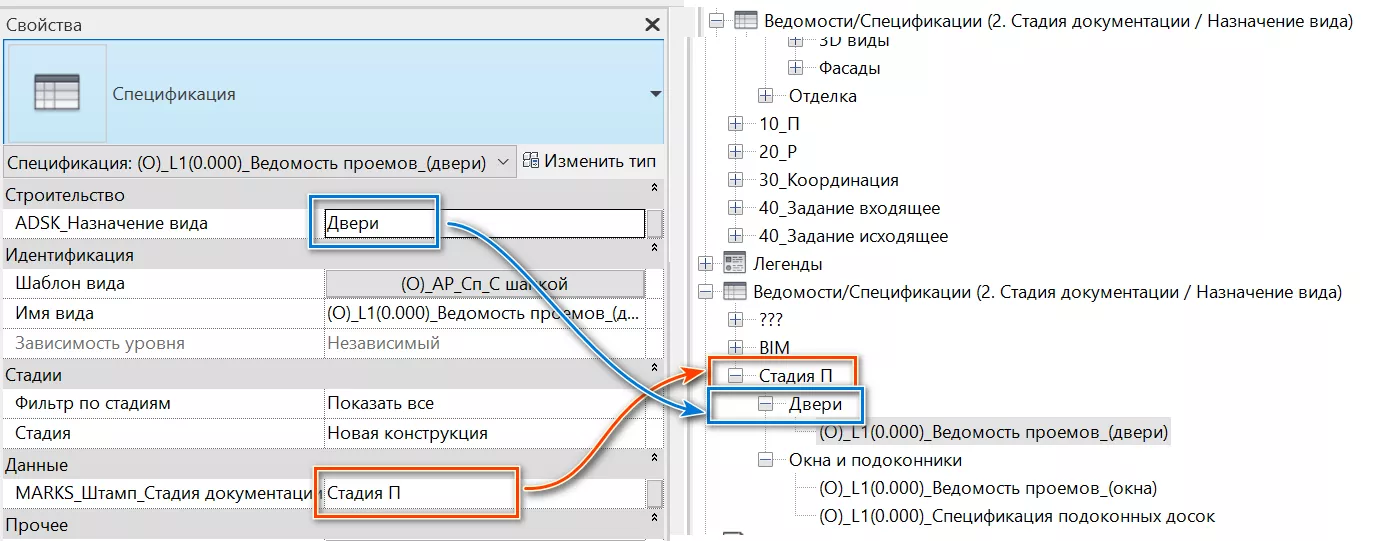Viewport: 1375px width, 541px height.
Task: Edit the ADSK_Назначение вида field value
Action: click(484, 223)
